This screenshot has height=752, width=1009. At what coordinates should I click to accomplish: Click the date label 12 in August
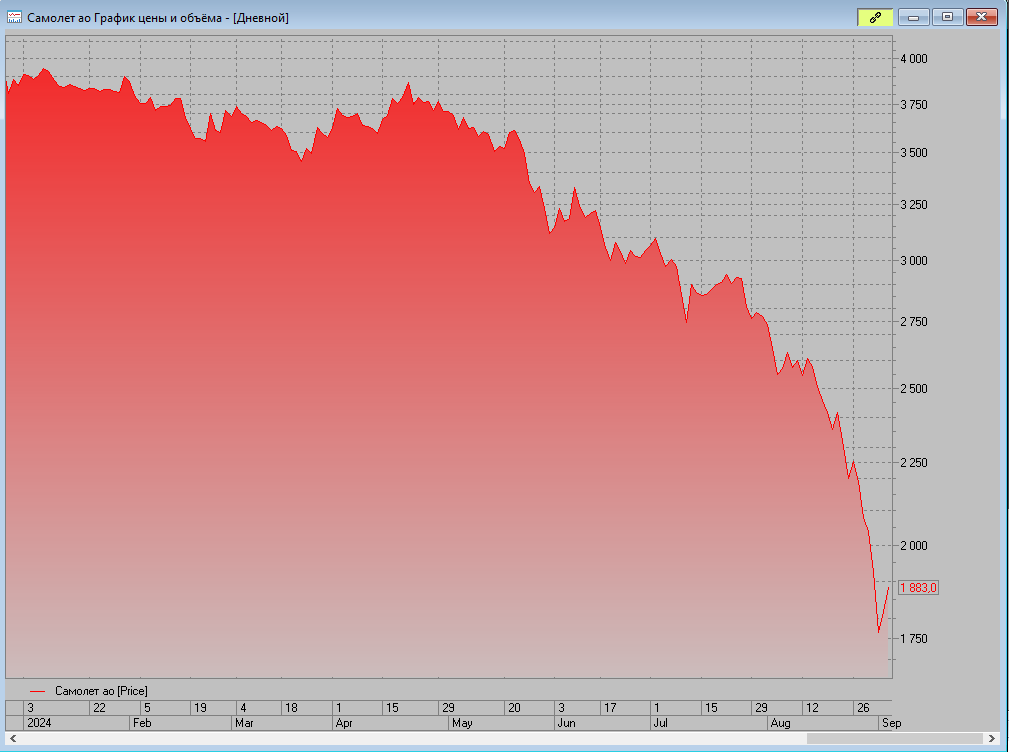pyautogui.click(x=812, y=708)
